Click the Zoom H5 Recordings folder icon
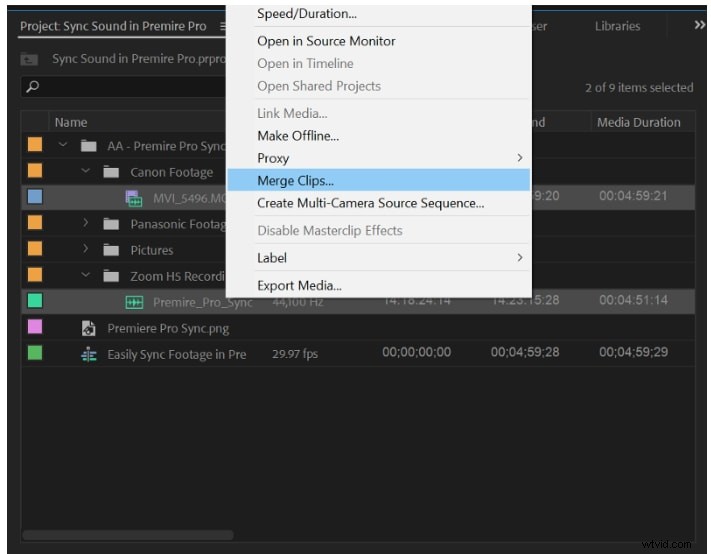The image size is (711, 554). 111,276
